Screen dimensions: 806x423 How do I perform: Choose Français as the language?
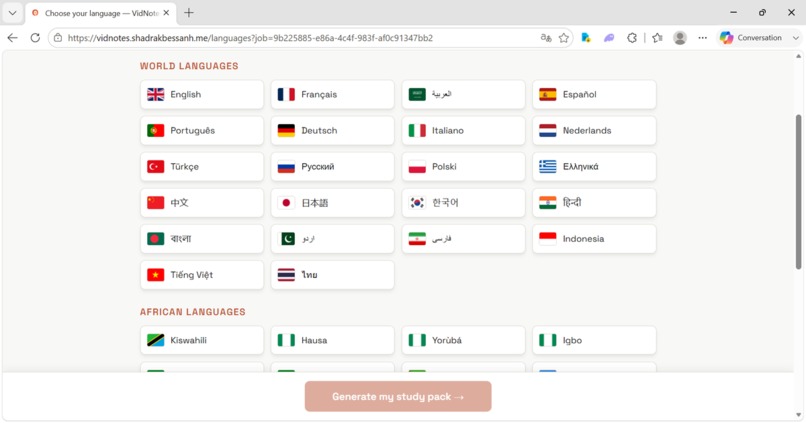[x=333, y=95]
